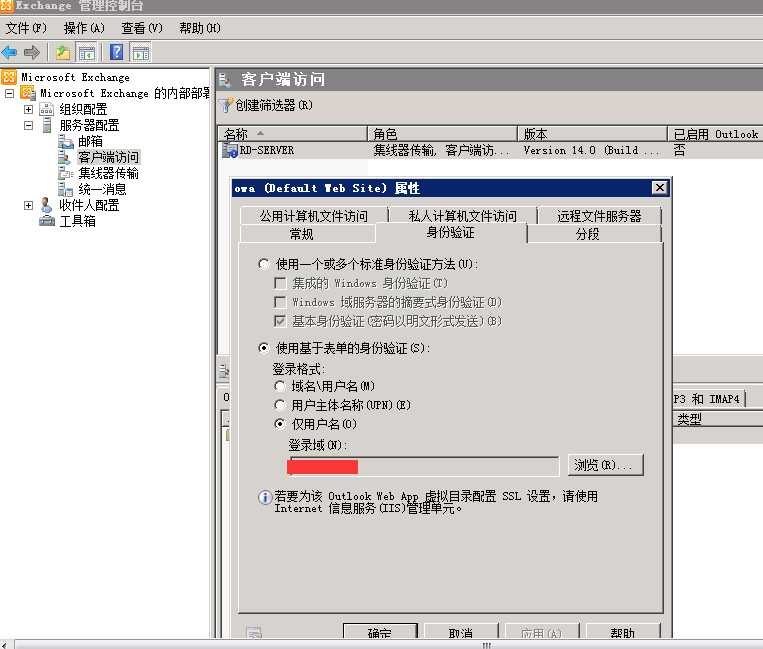Sort list by 角色 column header
Screen dimensions: 763x649
(x=442, y=134)
